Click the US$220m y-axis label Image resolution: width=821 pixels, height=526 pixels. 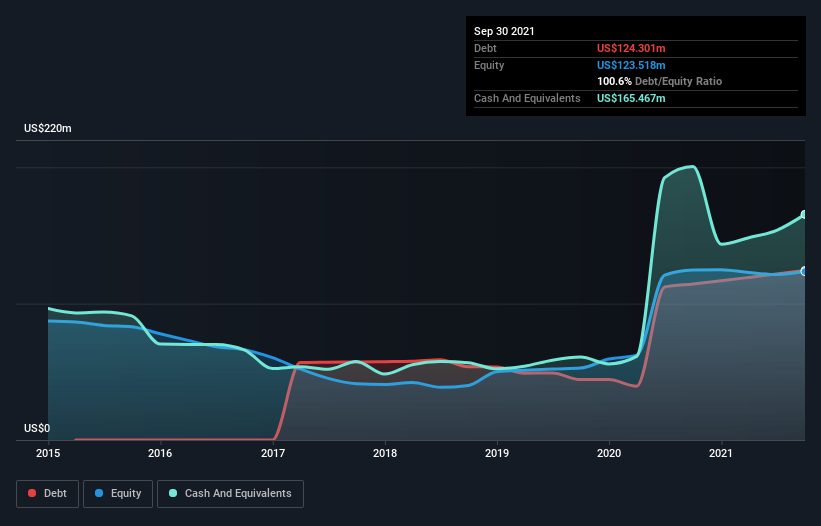tap(48, 128)
